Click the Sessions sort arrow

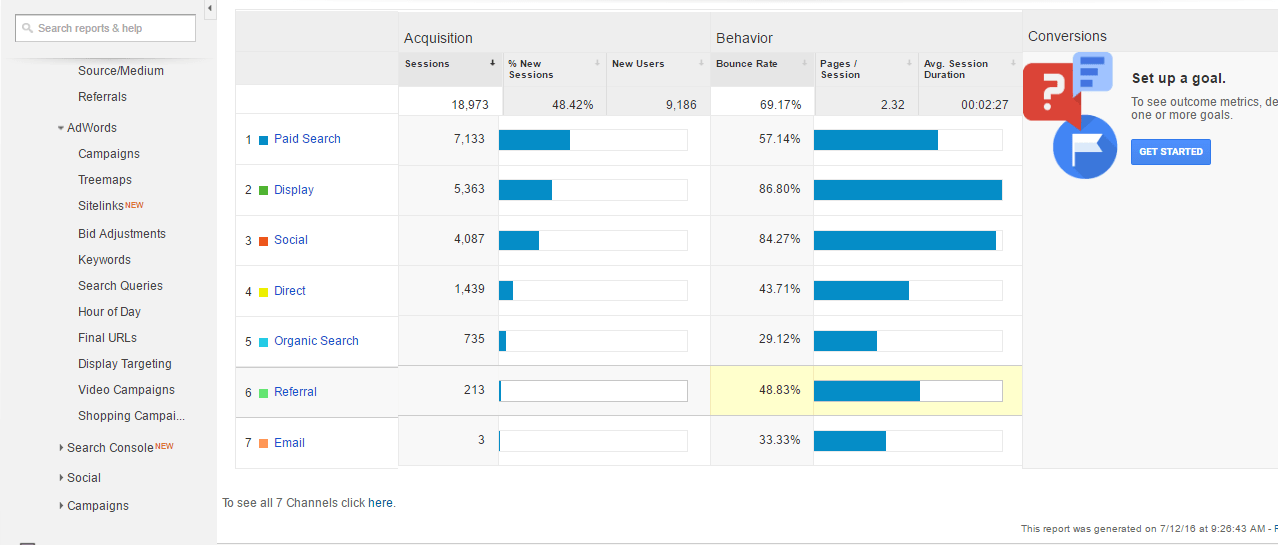[492, 63]
